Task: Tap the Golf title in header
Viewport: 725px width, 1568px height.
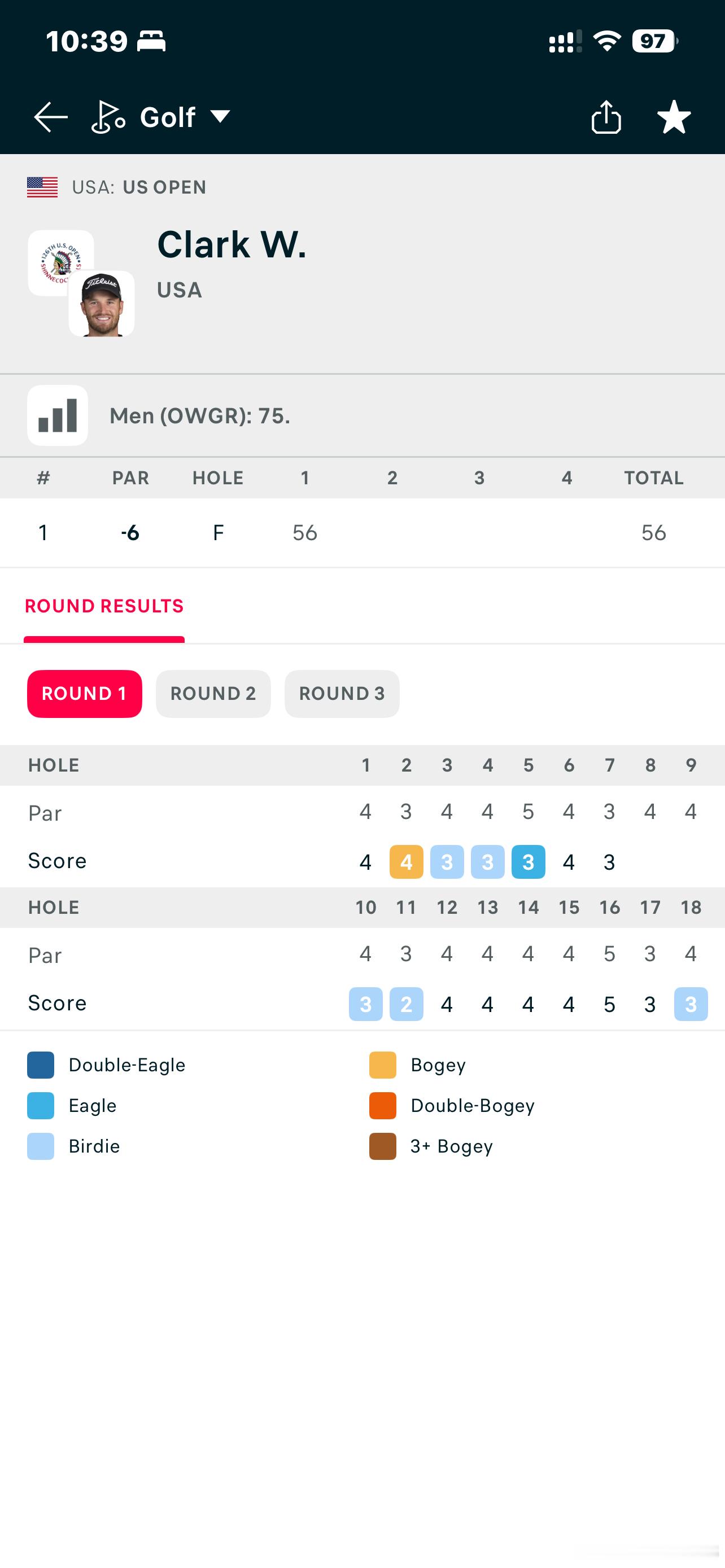Action: tap(168, 117)
